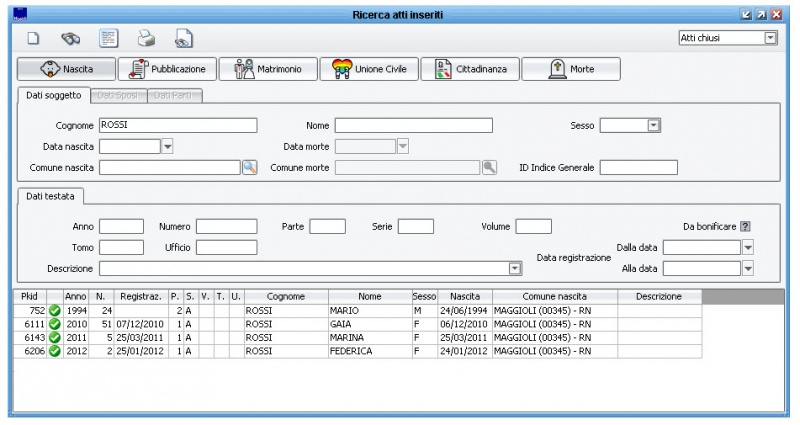Click green check status of record 752
Screen dimensions: 800x425
coord(55,310)
